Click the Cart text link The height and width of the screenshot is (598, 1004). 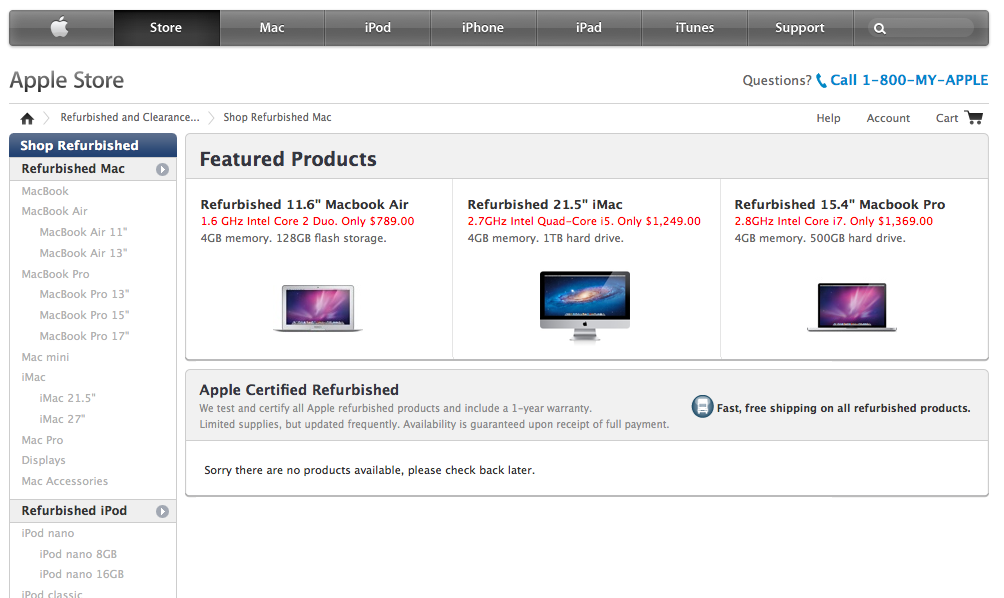coord(947,118)
